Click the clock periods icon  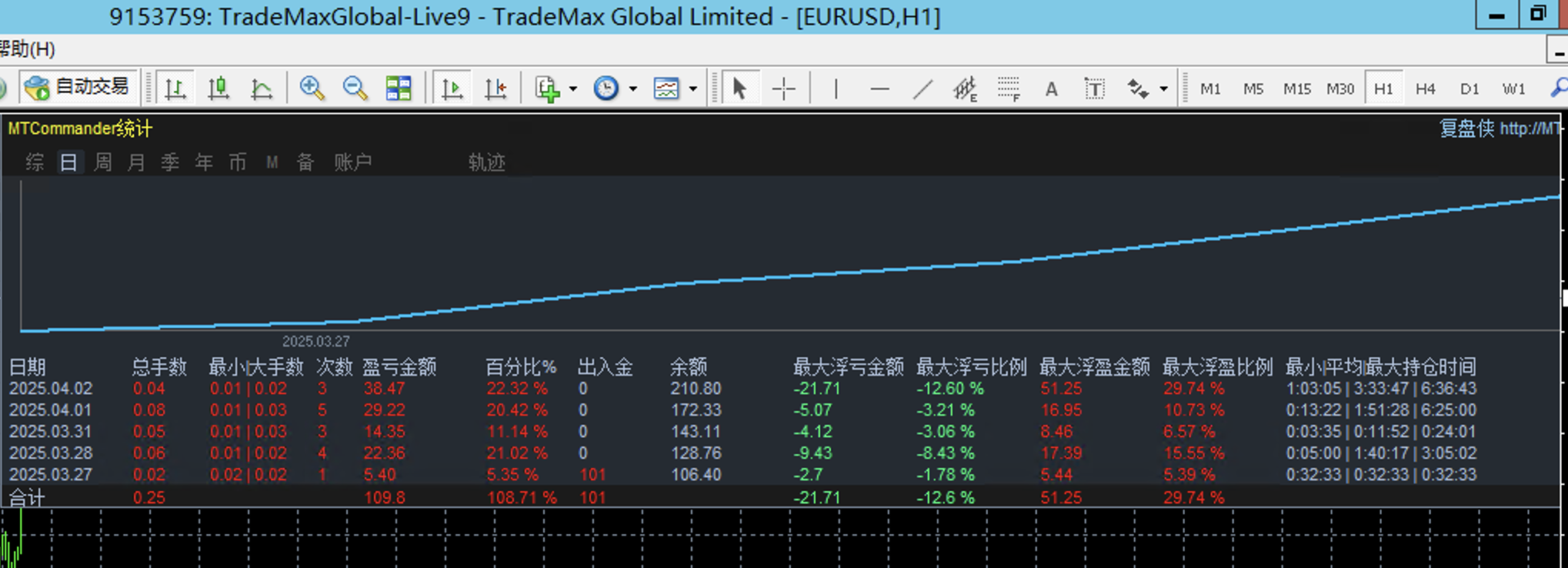tap(606, 89)
